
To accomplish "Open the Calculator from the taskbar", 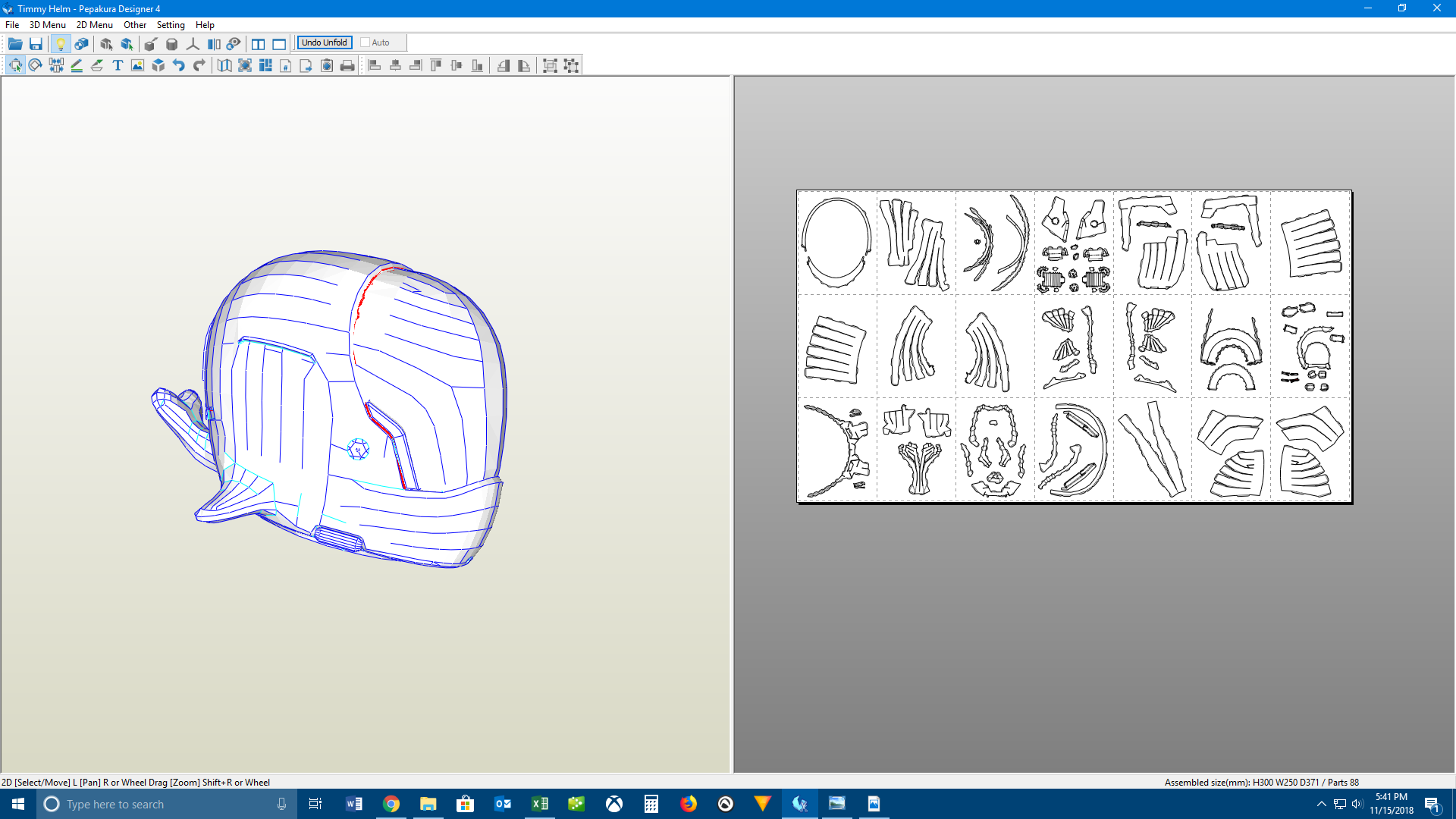I will pyautogui.click(x=651, y=804).
